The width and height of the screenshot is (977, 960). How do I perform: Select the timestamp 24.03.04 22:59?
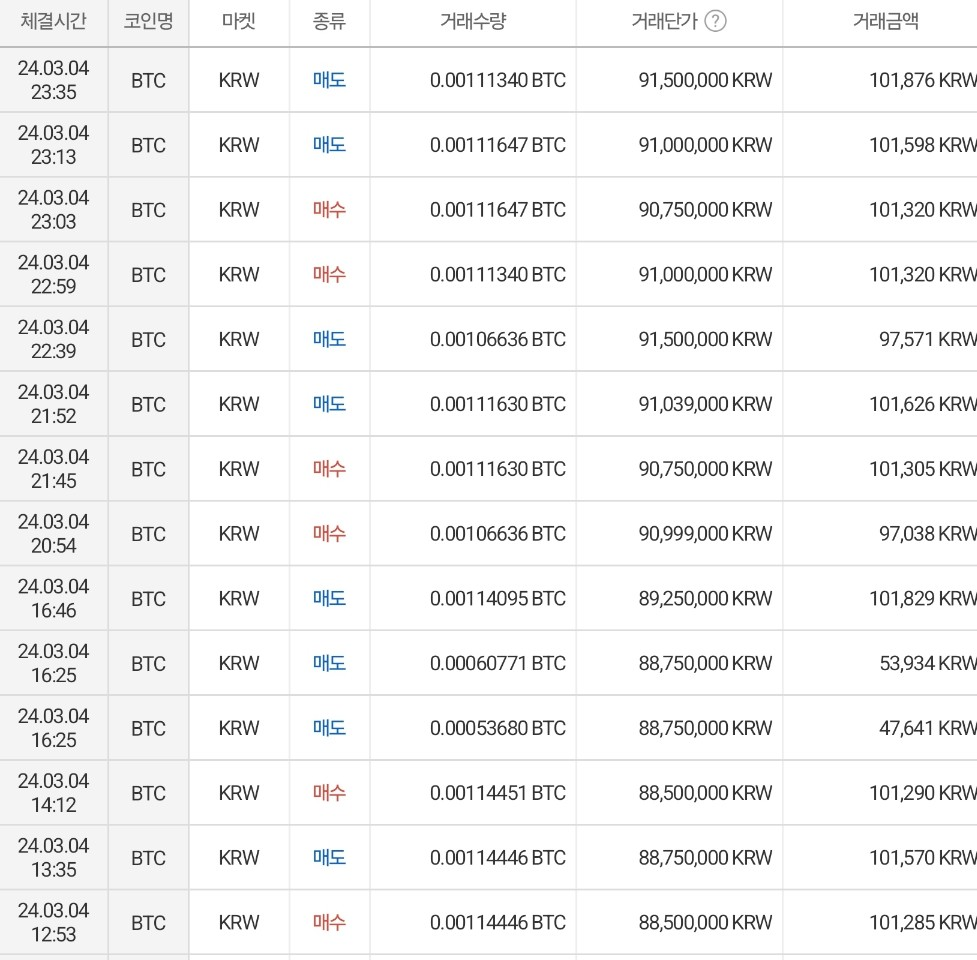[54, 274]
